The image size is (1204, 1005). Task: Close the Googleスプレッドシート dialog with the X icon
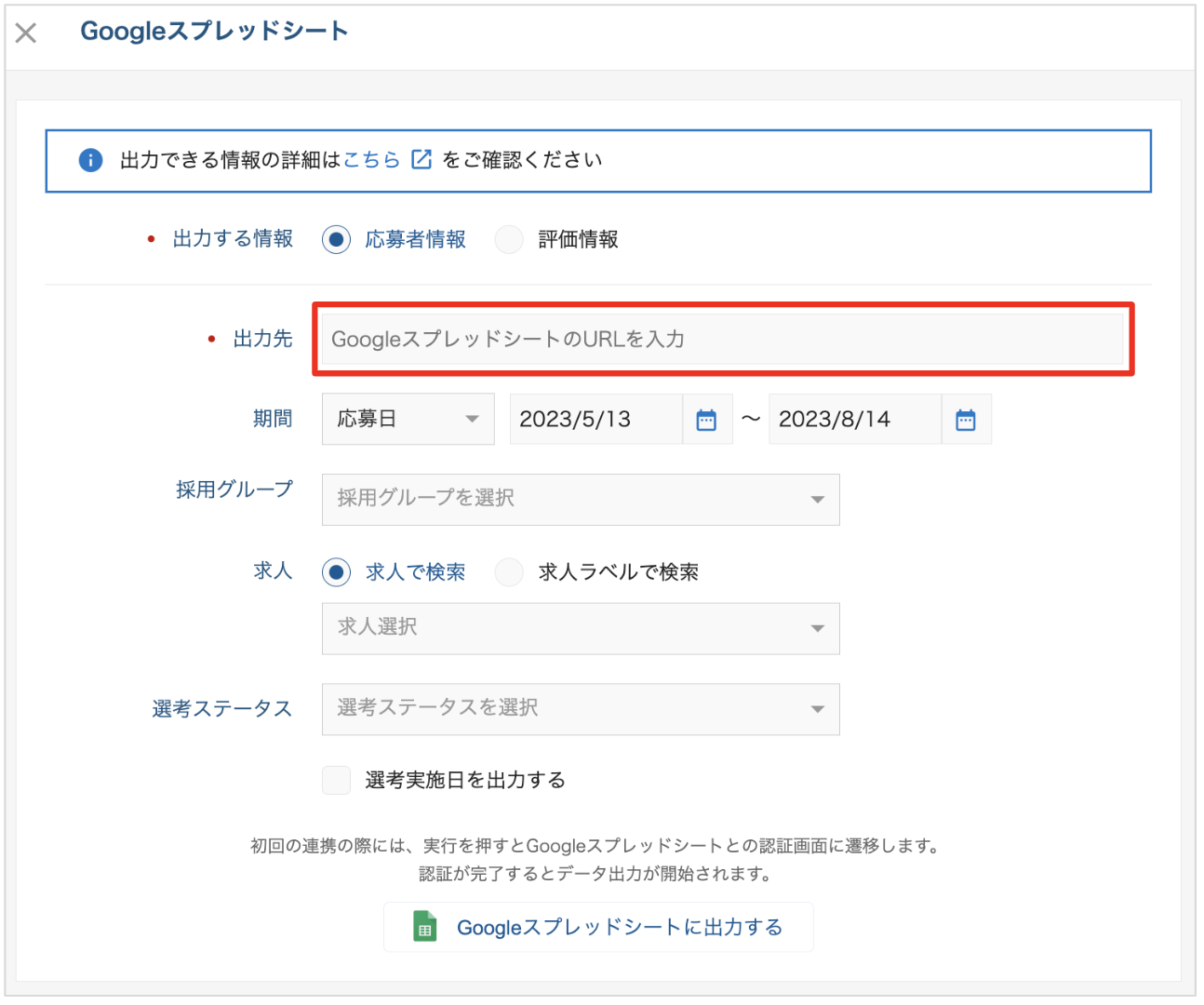click(26, 33)
